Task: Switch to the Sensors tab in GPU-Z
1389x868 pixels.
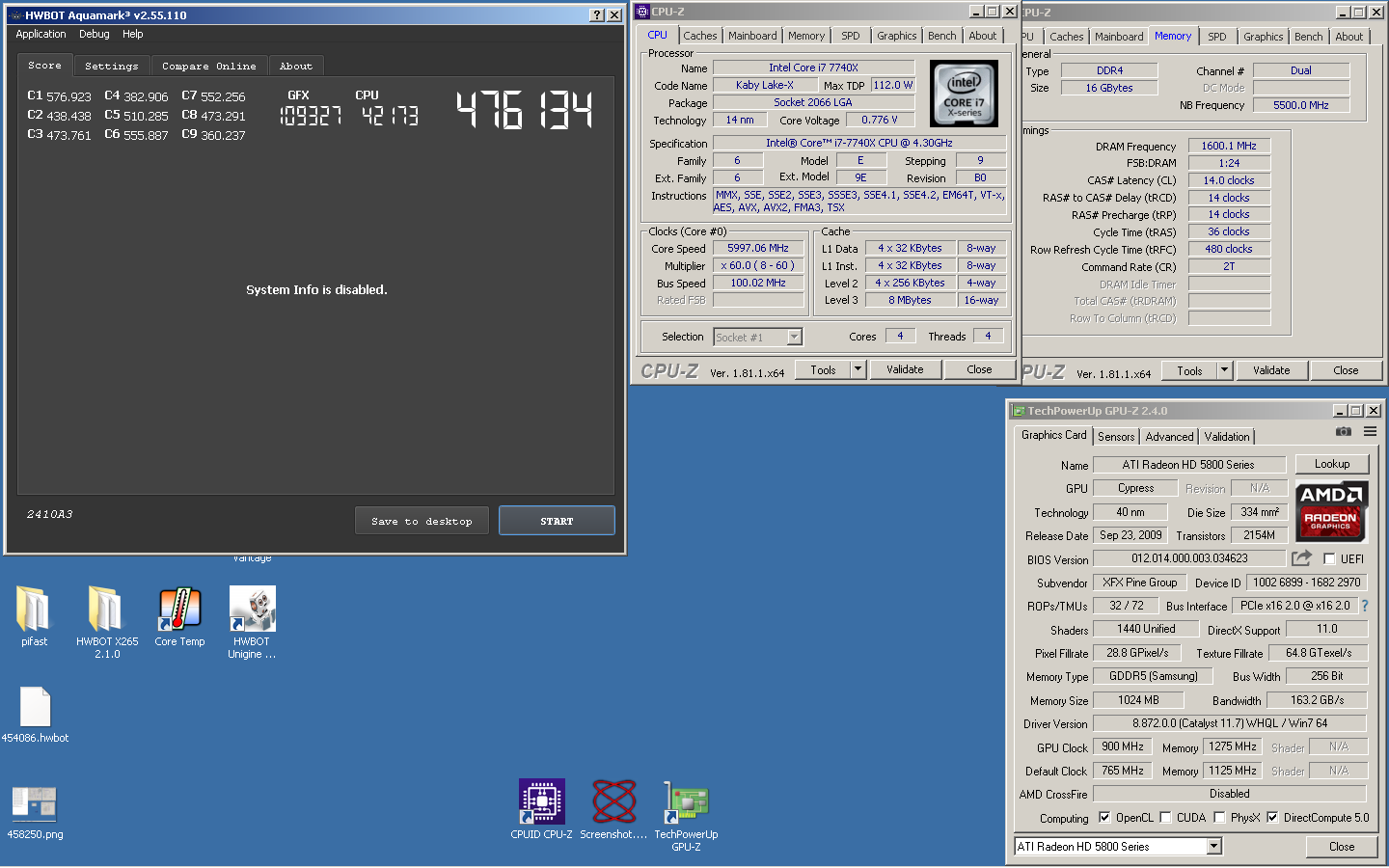Action: 1116,437
